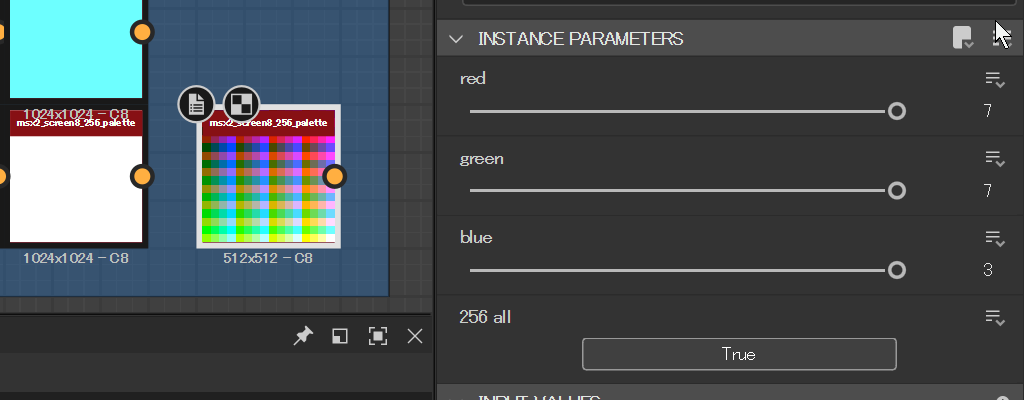Screen dimensions: 1024x400
Task: Click the output connector of the 512x512 palette node
Action: 335,177
